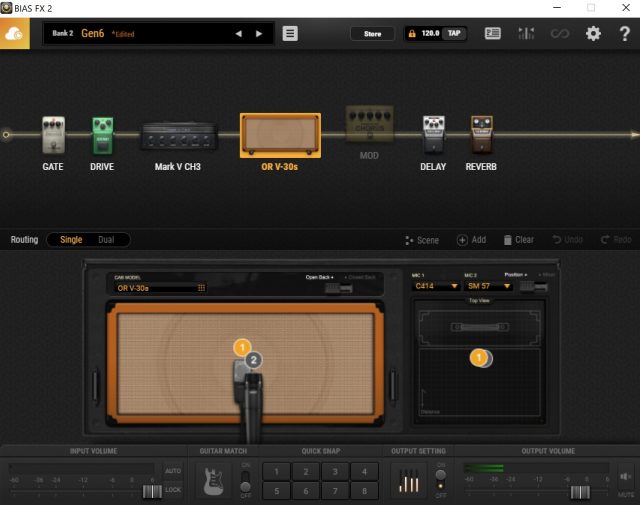Open the mixer levels icon
The width and height of the screenshot is (640, 505).
tap(526, 33)
